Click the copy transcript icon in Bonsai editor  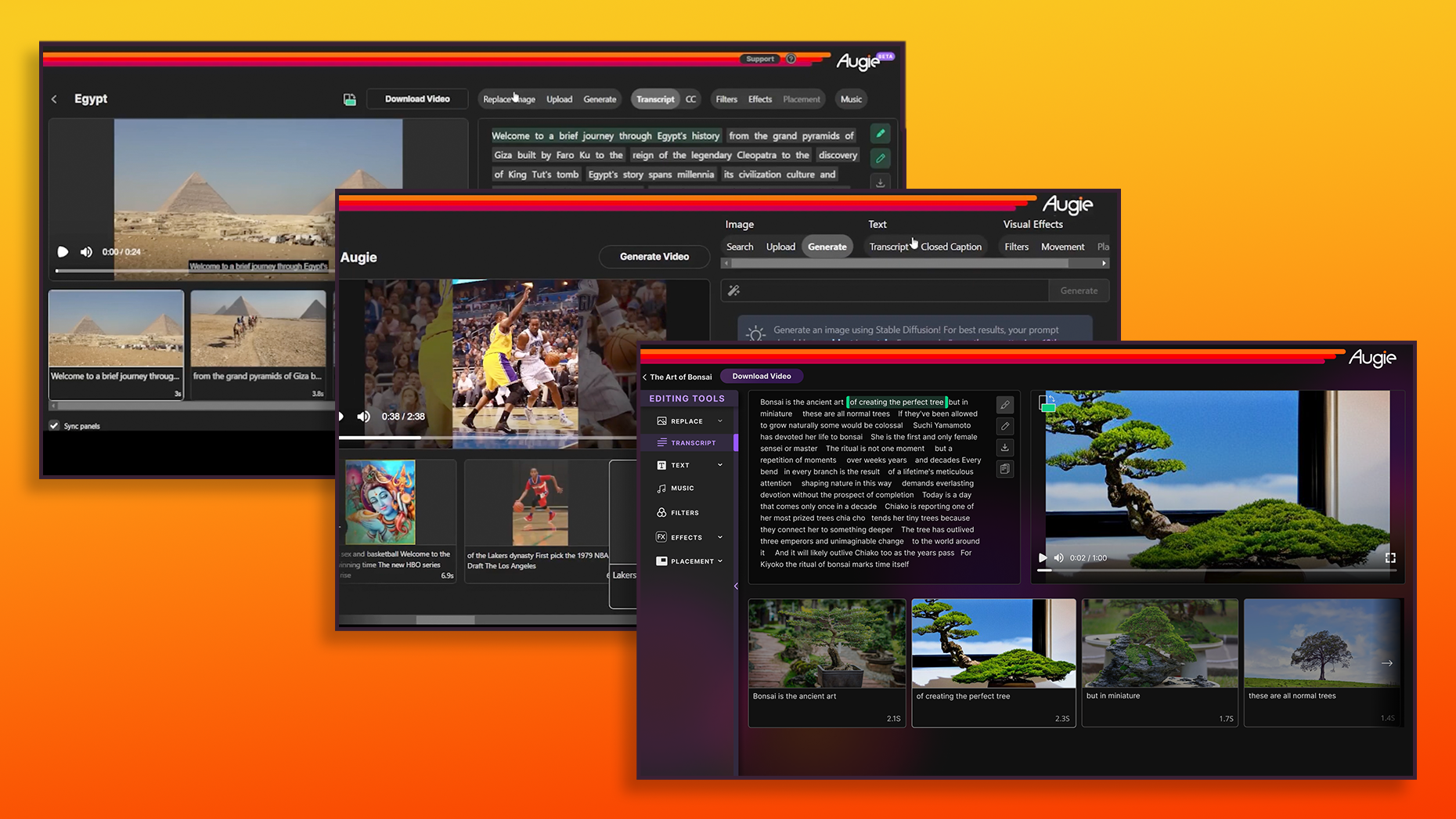(1005, 469)
